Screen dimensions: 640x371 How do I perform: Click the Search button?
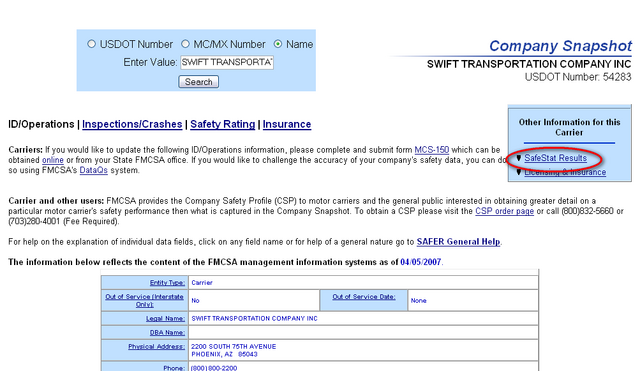tap(198, 82)
